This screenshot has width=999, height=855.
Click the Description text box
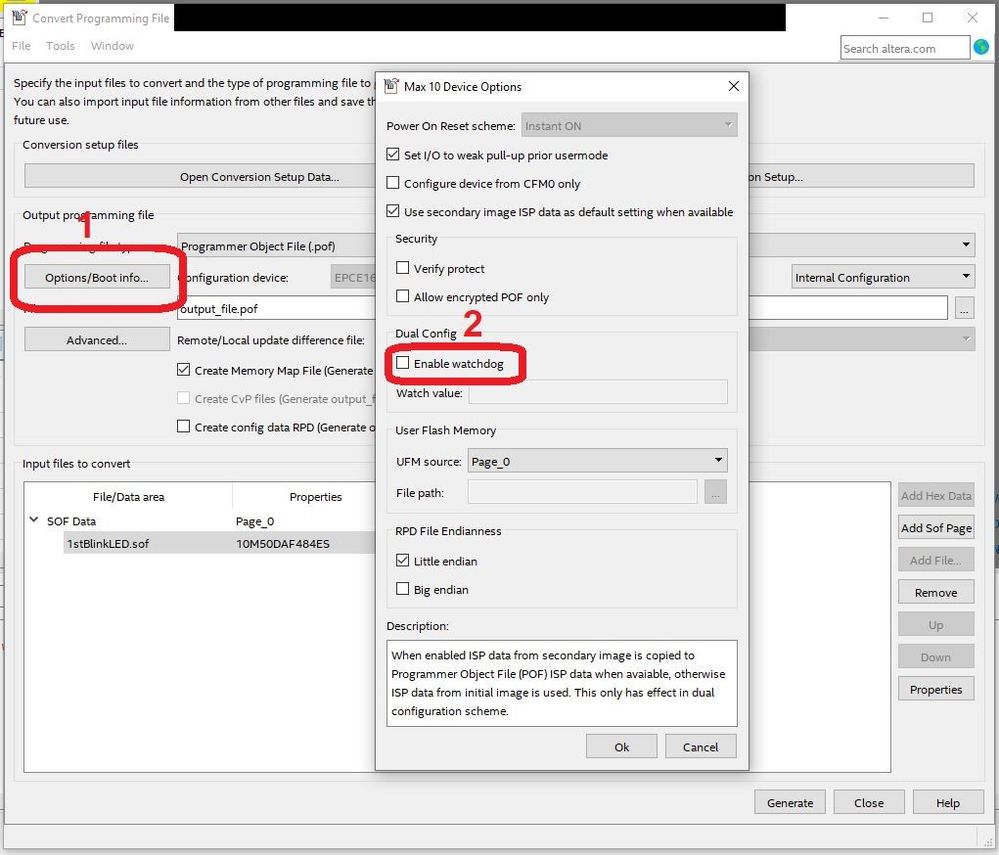561,683
